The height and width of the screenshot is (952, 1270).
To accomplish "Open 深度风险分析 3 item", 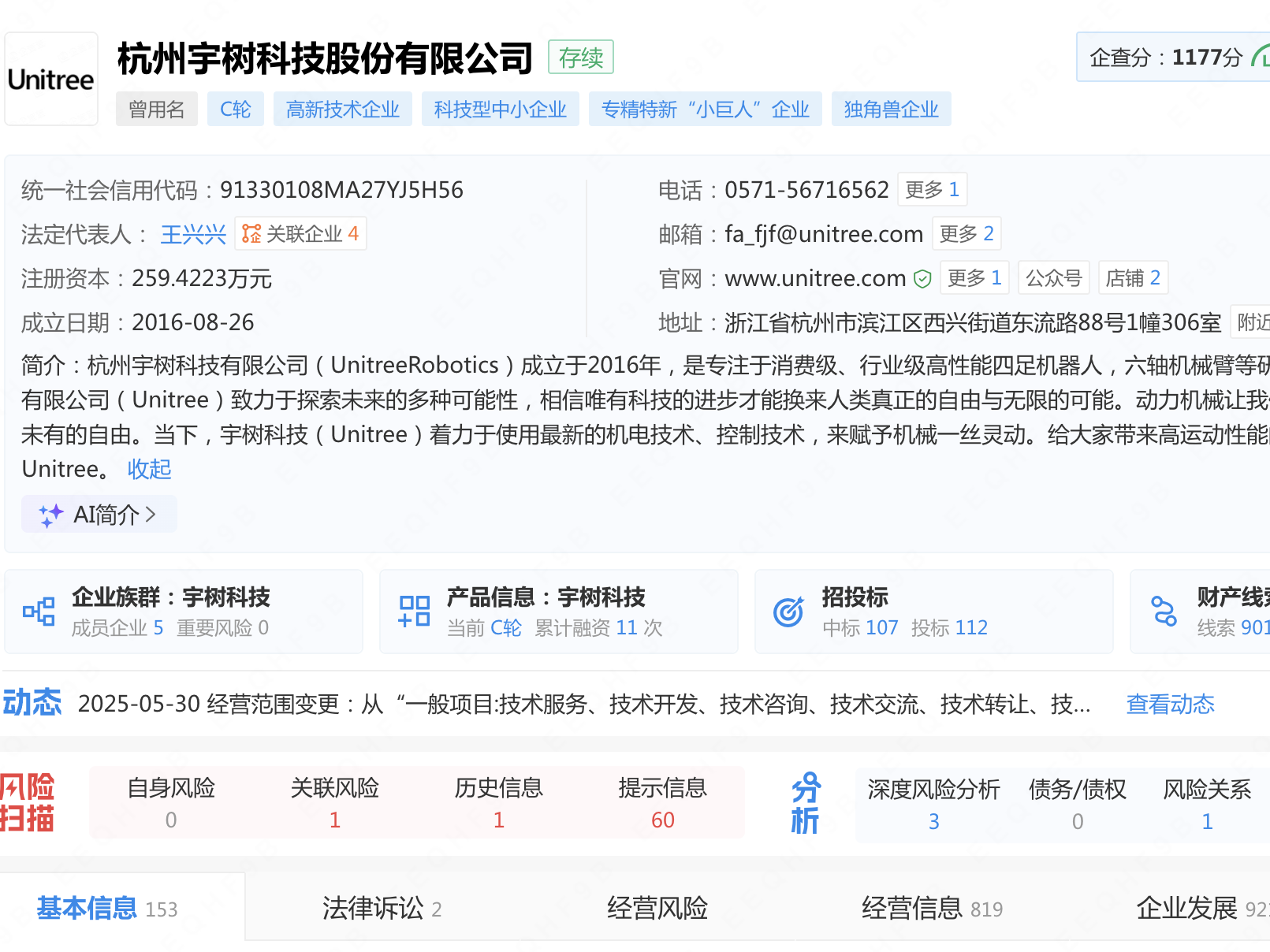I will click(x=934, y=805).
